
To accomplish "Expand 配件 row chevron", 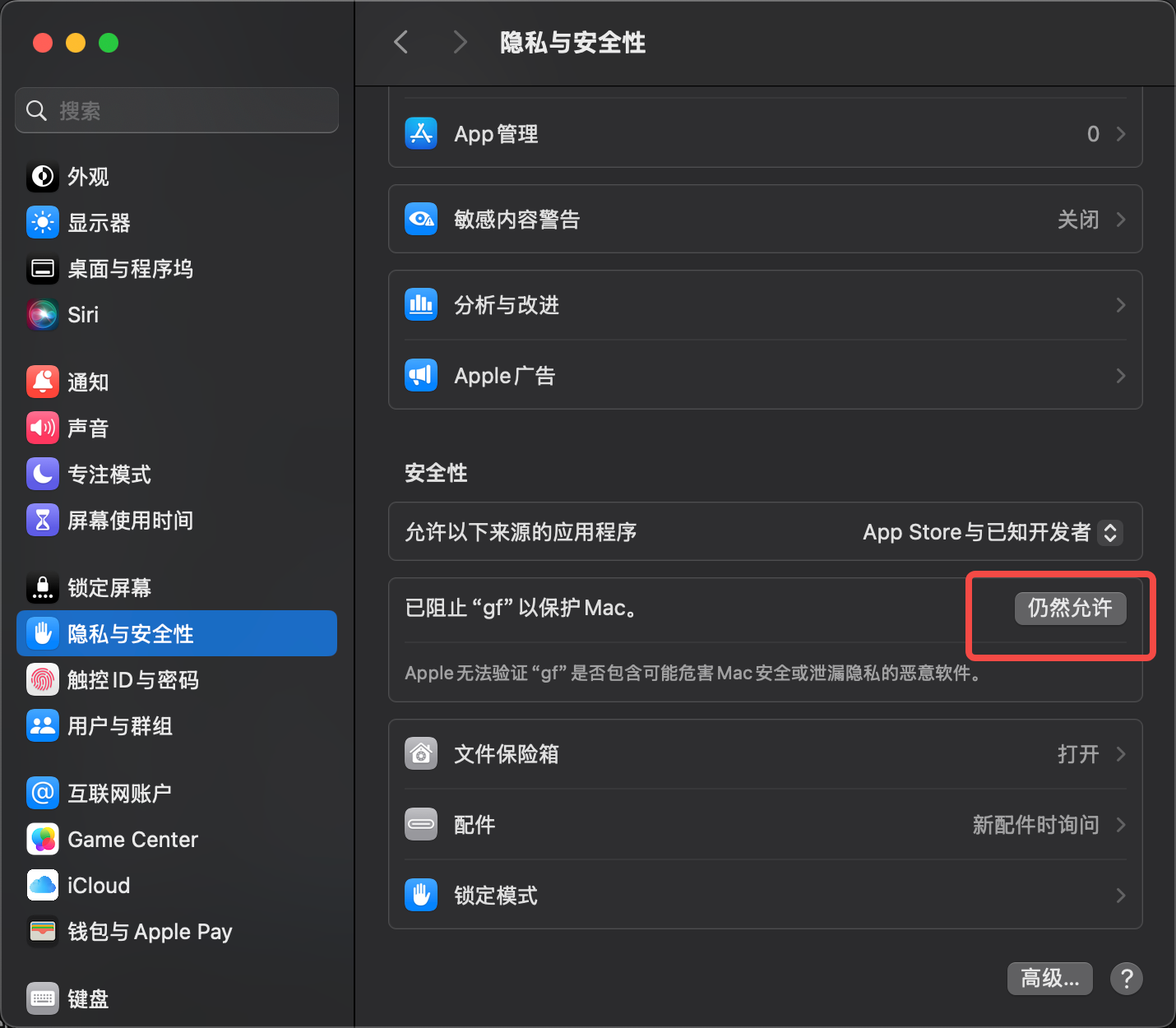I will (1121, 825).
